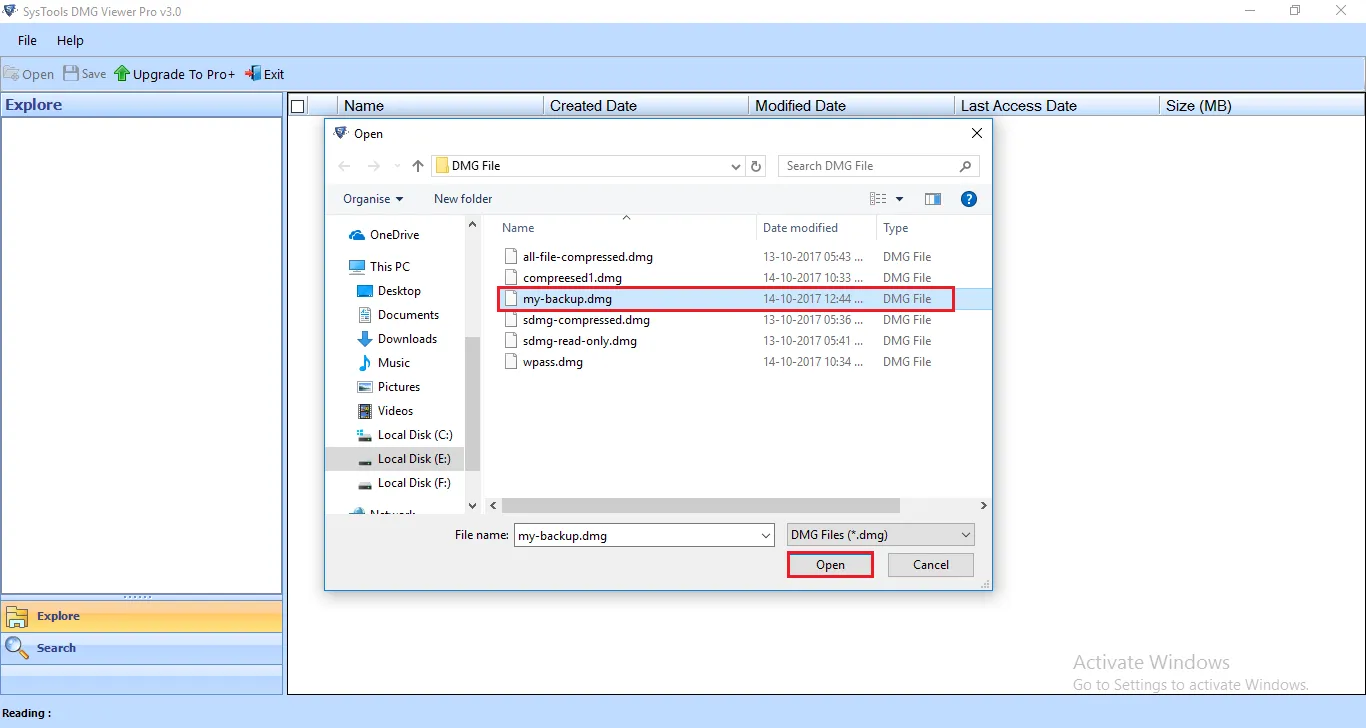Click the Cancel button

[x=931, y=565]
